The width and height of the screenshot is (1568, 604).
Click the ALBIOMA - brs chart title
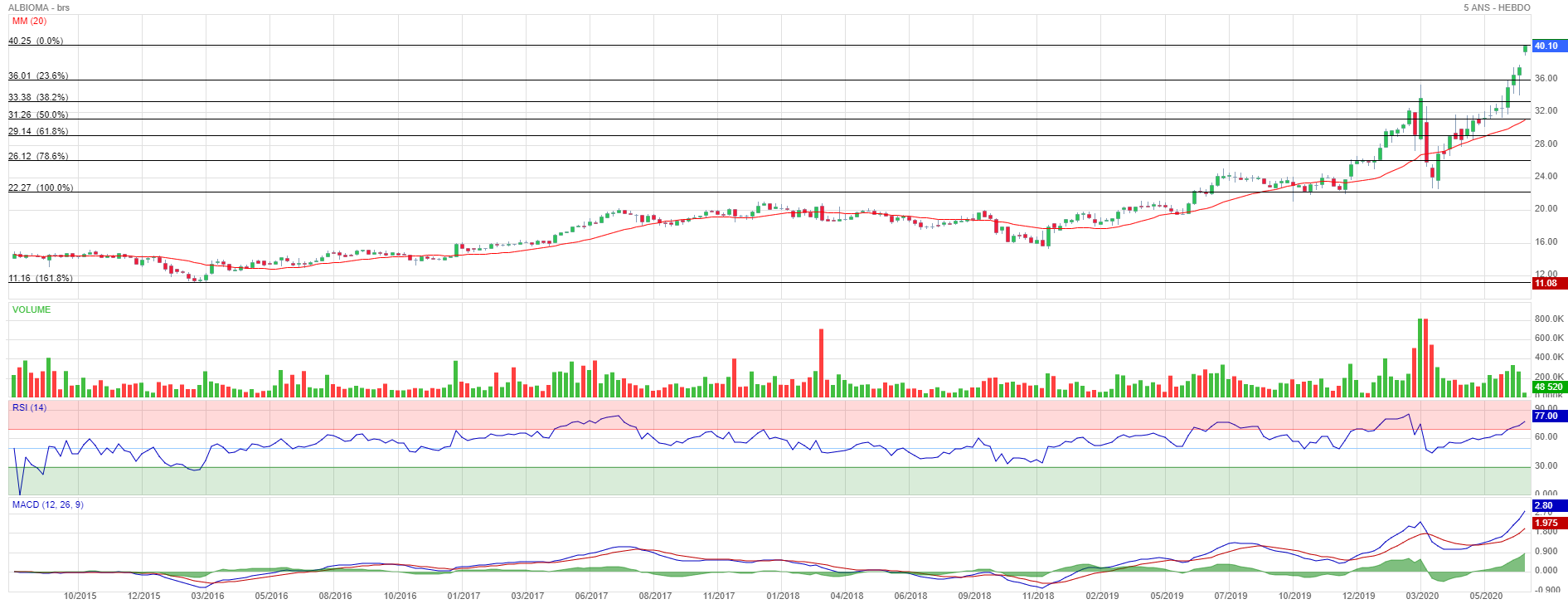click(39, 7)
